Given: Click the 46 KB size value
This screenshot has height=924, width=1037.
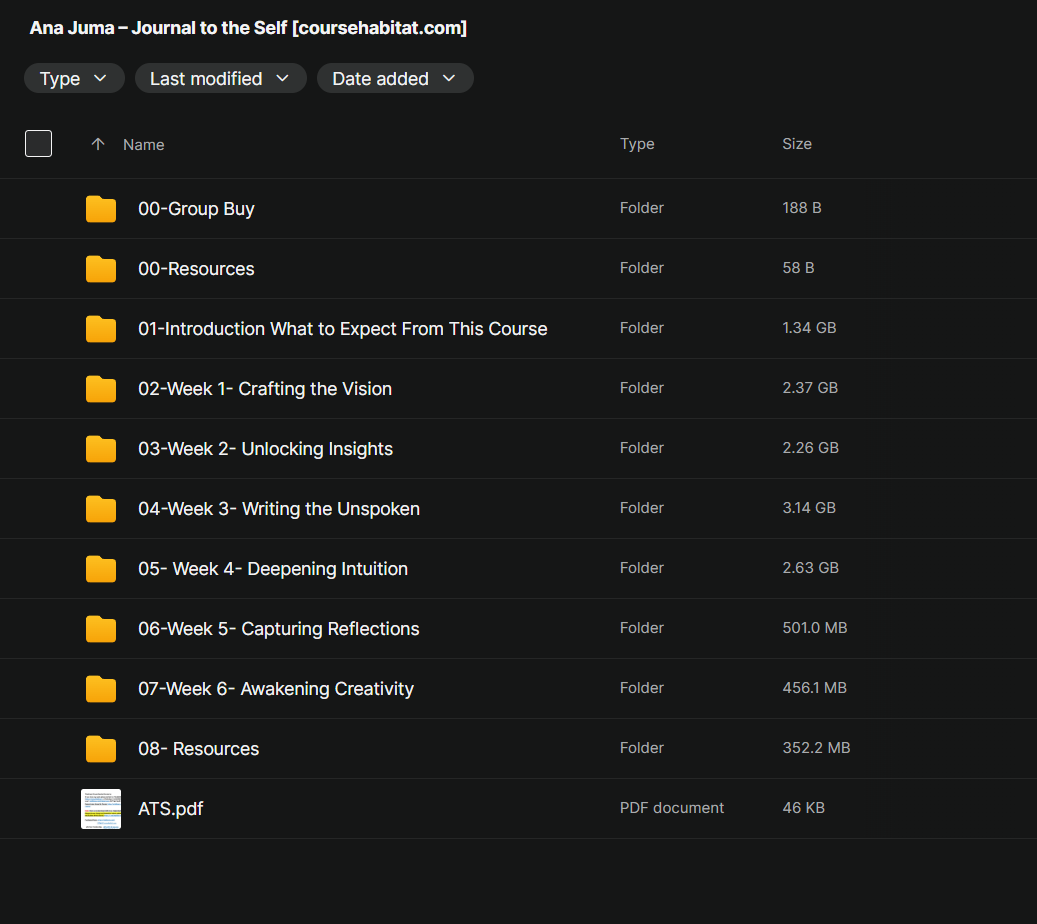Looking at the screenshot, I should 804,808.
